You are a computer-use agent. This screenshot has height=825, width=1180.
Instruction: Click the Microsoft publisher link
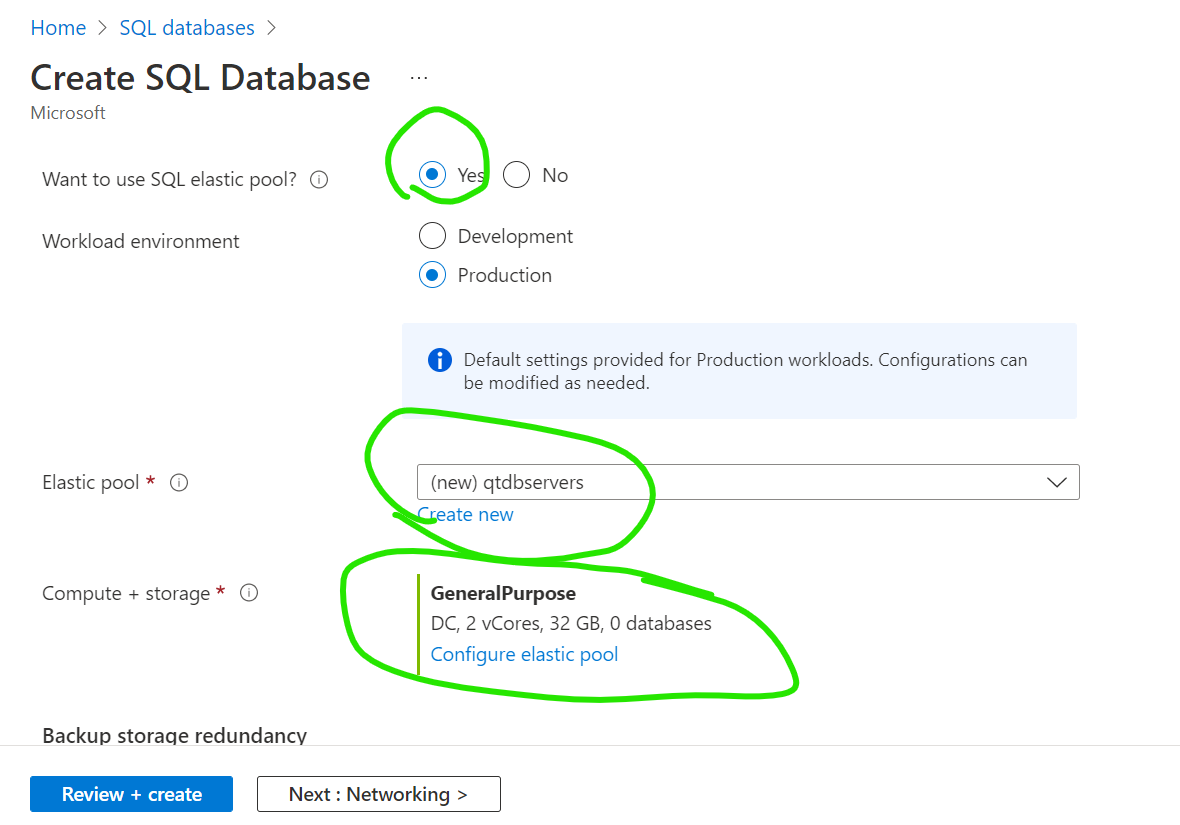[x=68, y=112]
